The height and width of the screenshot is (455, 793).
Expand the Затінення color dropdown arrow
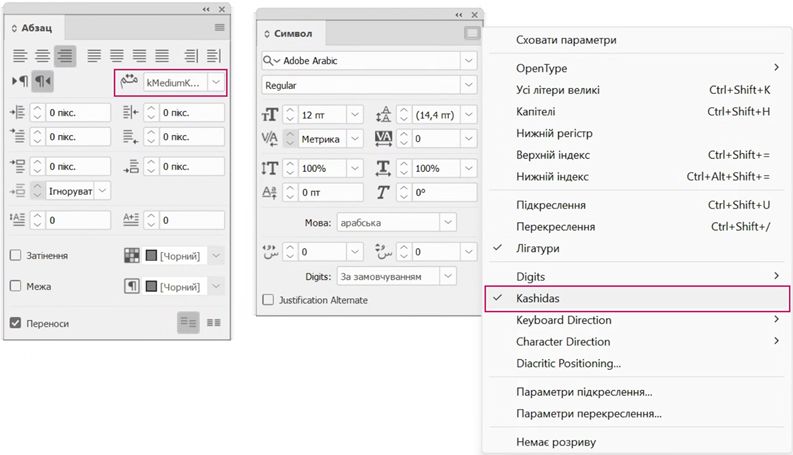216,256
